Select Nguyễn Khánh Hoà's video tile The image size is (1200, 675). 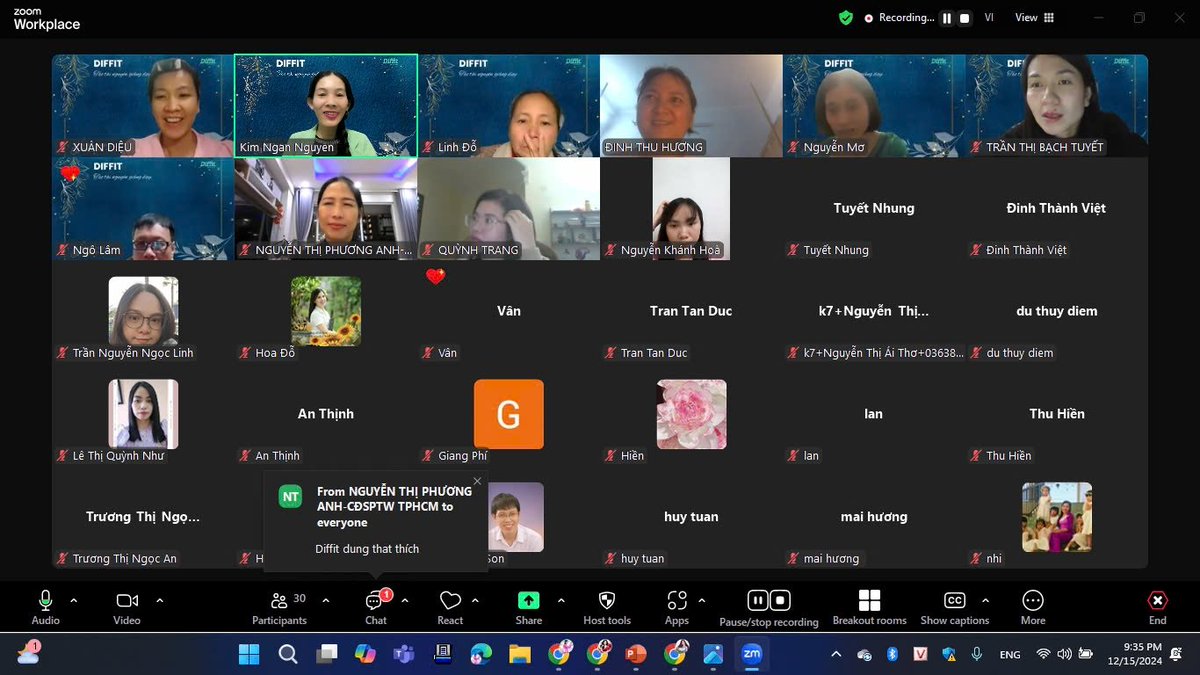pos(692,209)
